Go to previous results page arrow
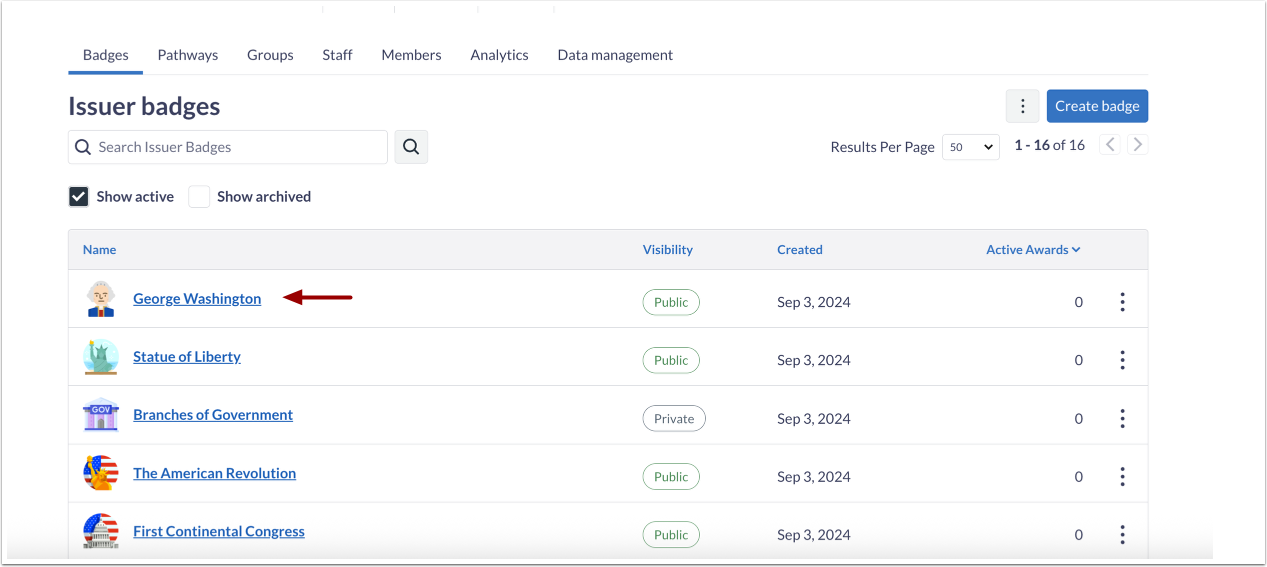 click(x=1109, y=145)
